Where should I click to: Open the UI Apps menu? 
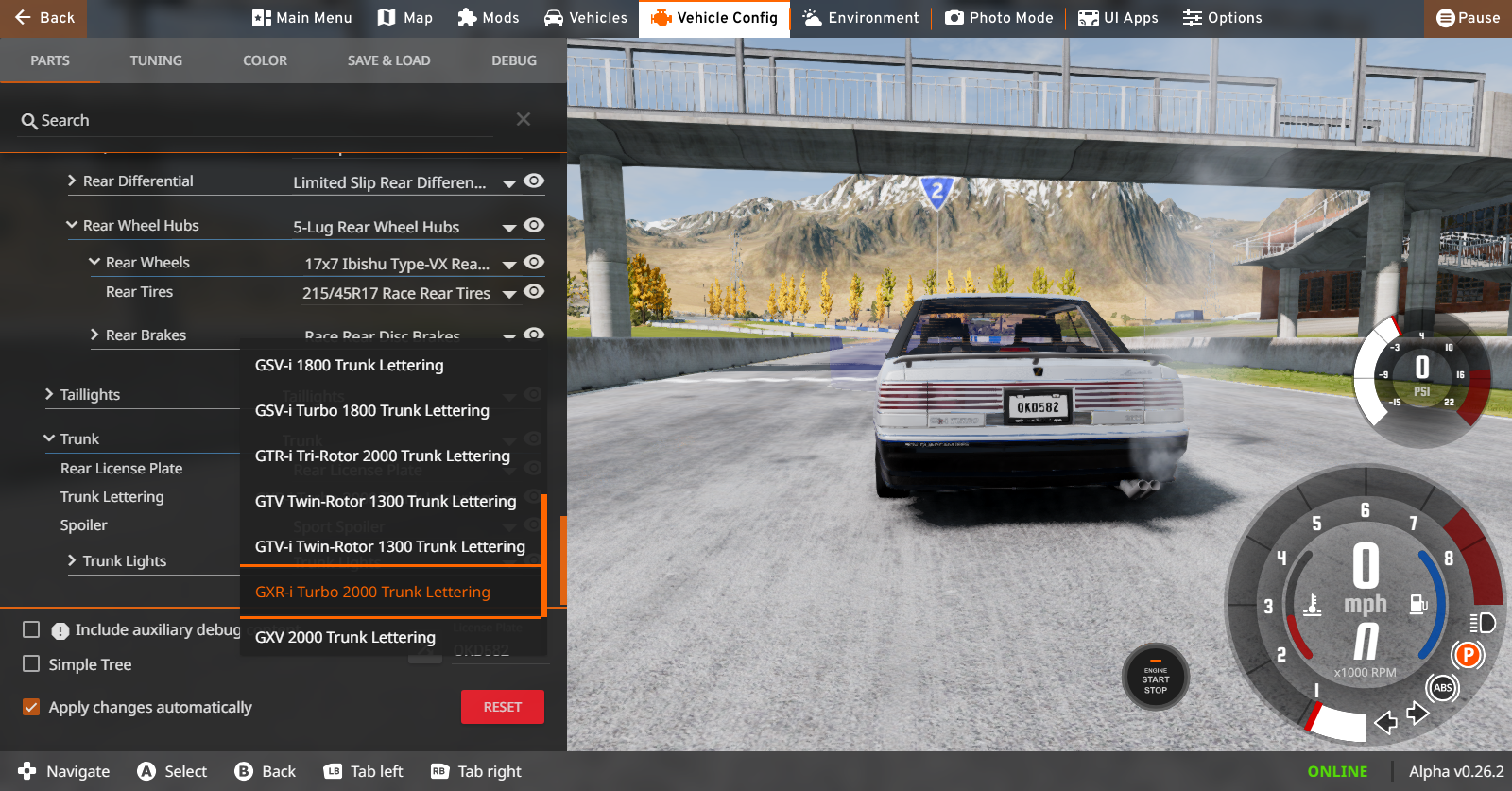(x=1118, y=18)
